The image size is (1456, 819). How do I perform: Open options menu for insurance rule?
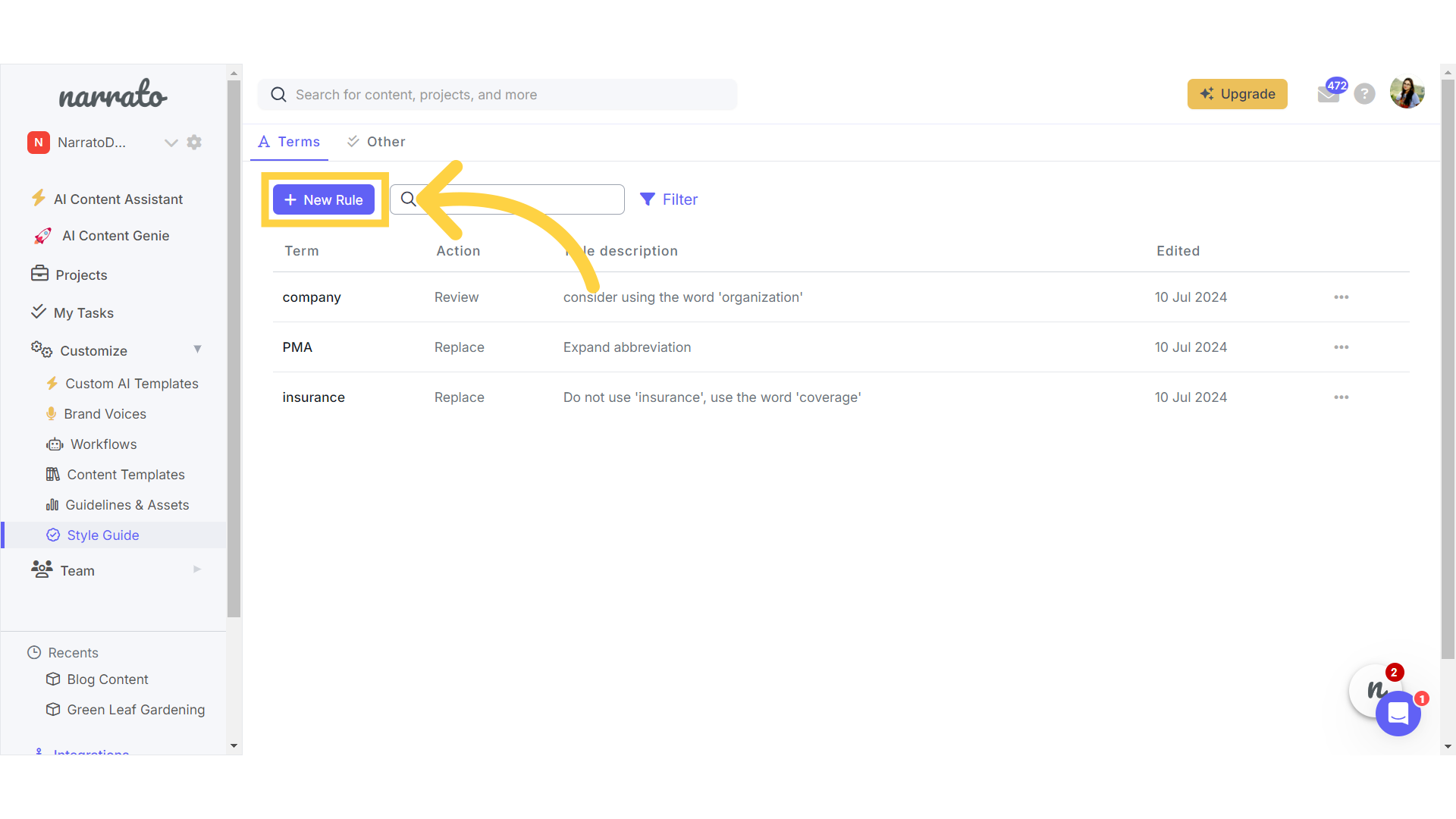pyautogui.click(x=1341, y=397)
